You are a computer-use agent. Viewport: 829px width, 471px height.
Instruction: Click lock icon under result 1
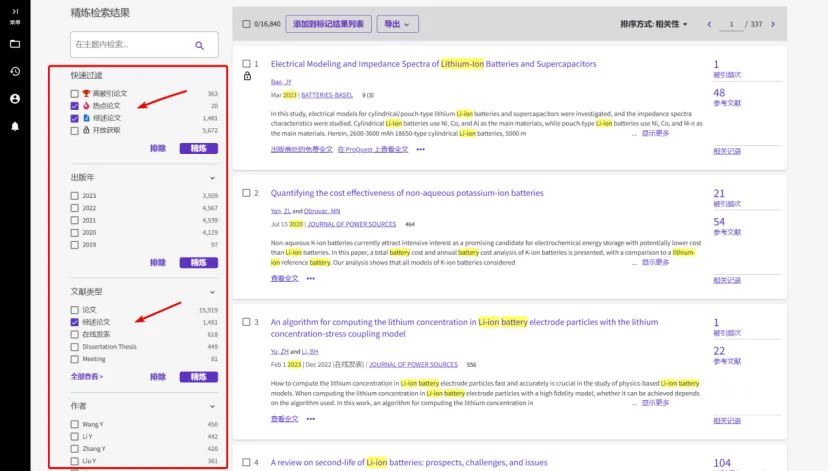[247, 77]
